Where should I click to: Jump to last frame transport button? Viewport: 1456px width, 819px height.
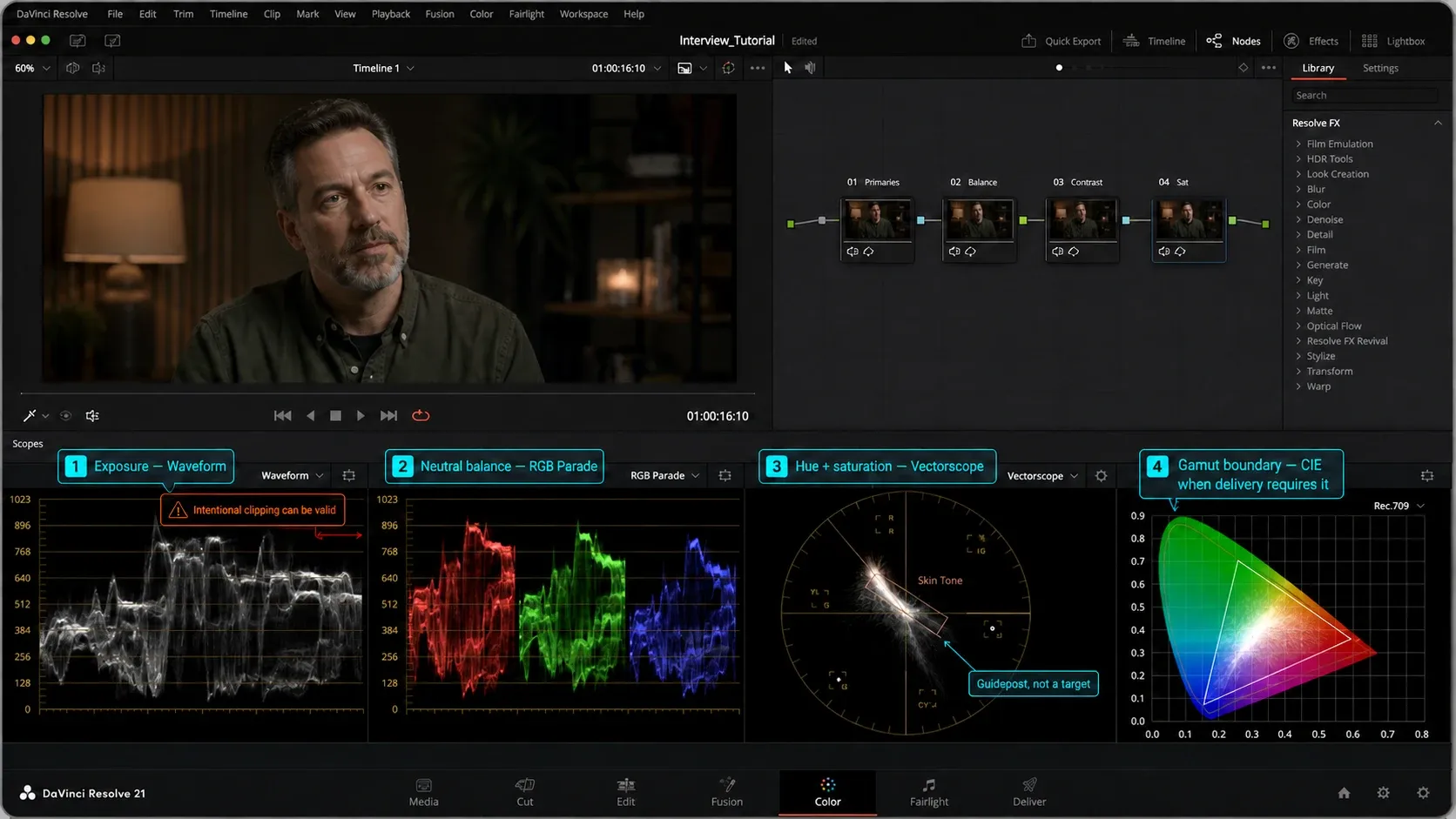[388, 416]
